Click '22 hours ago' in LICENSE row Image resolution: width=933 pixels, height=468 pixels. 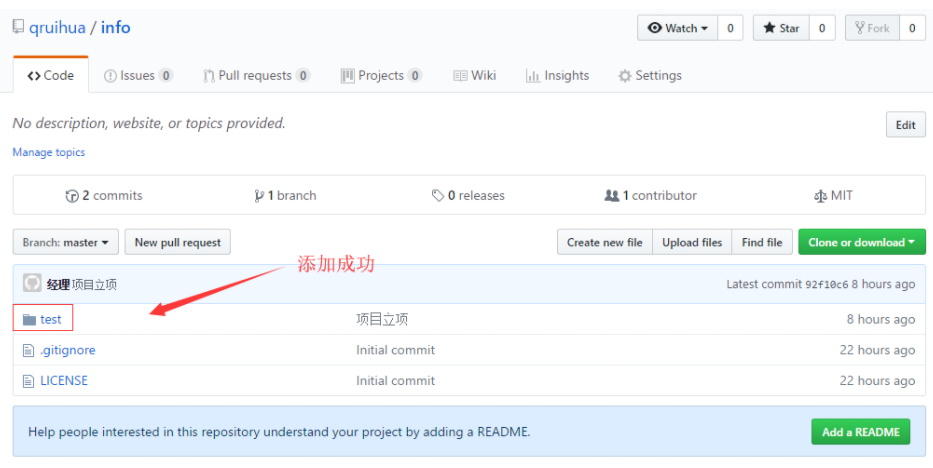point(877,381)
